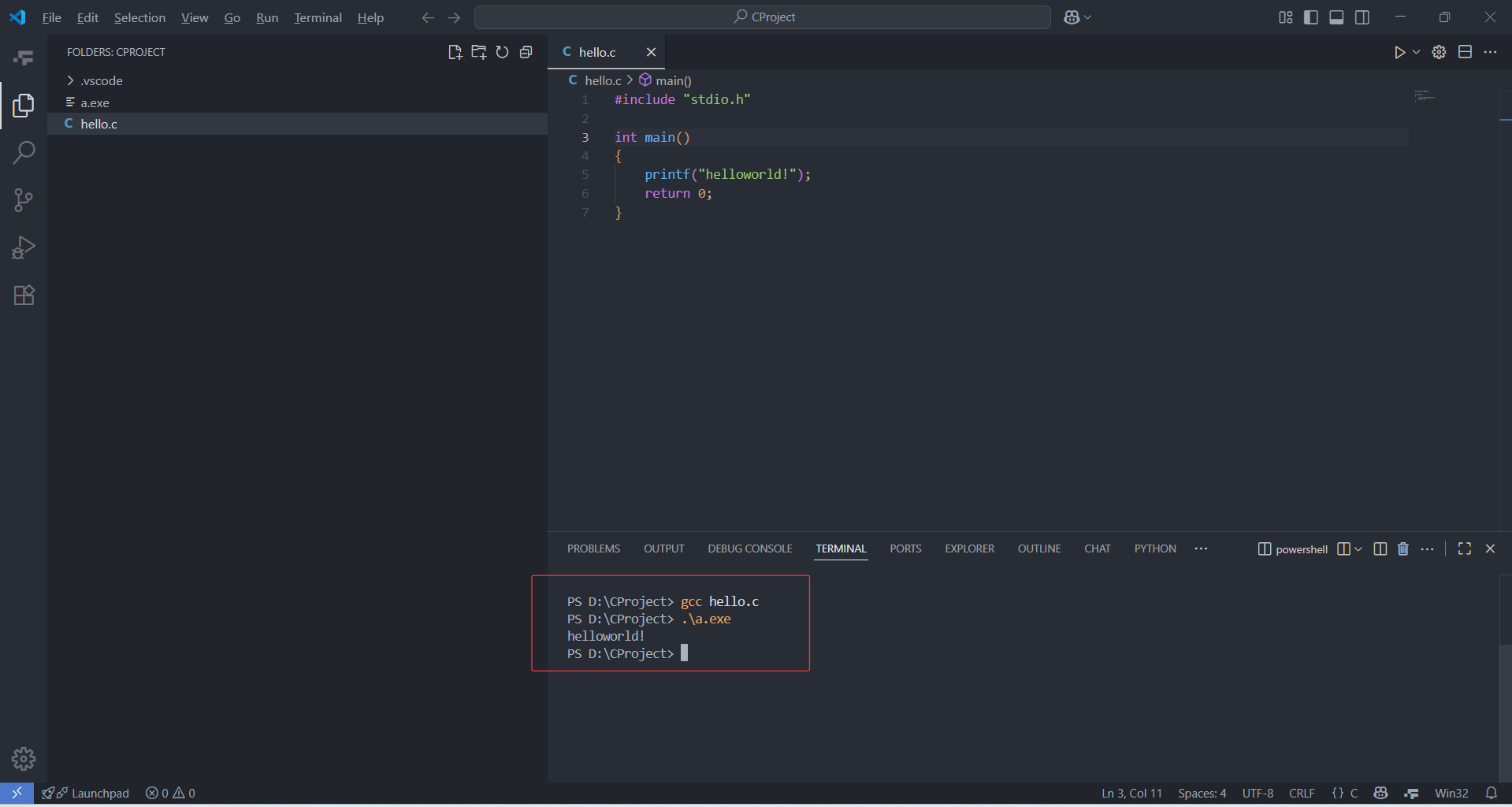The image size is (1512, 807).
Task: Toggle the secondary sidebar visibility
Action: (x=1362, y=17)
